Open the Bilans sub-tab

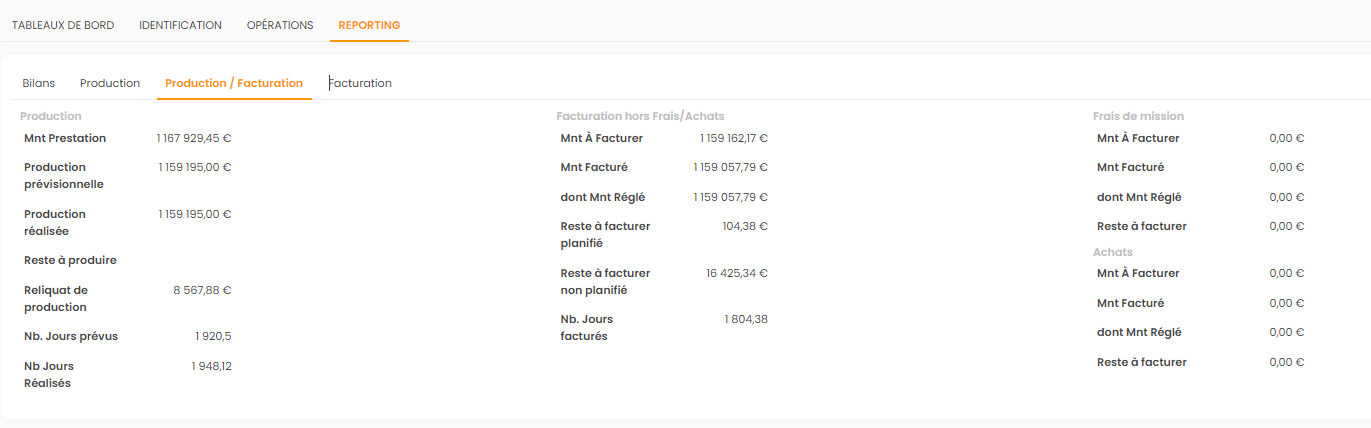[x=39, y=83]
